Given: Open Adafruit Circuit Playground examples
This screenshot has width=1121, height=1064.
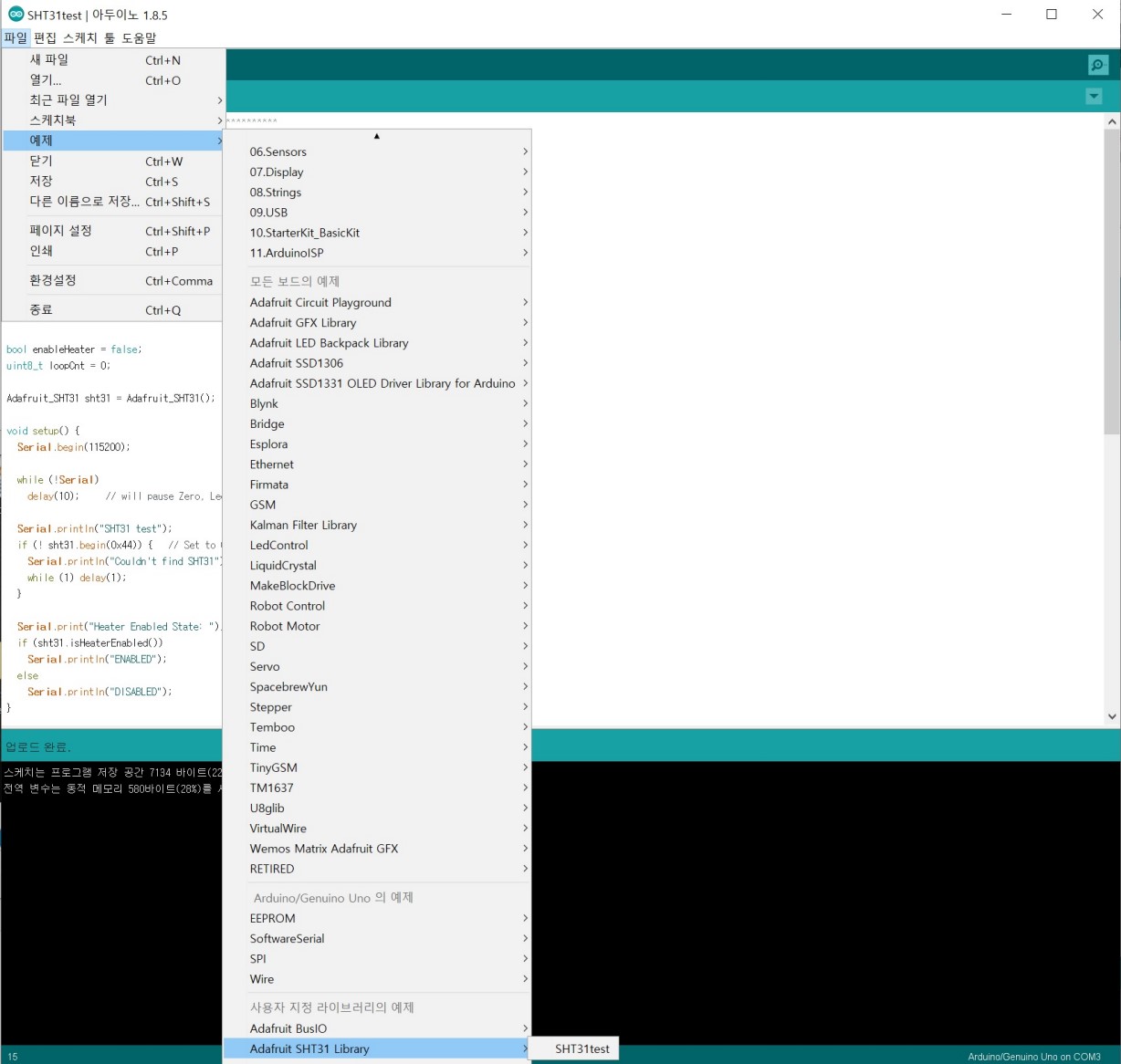Looking at the screenshot, I should pyautogui.click(x=377, y=302).
